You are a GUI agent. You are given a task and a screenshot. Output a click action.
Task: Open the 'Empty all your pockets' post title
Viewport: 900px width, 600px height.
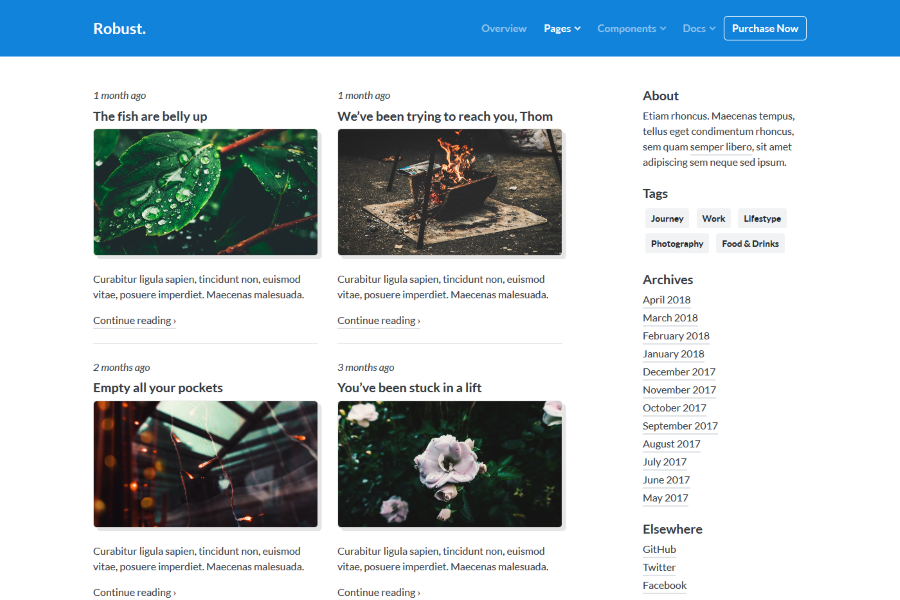pyautogui.click(x=158, y=388)
